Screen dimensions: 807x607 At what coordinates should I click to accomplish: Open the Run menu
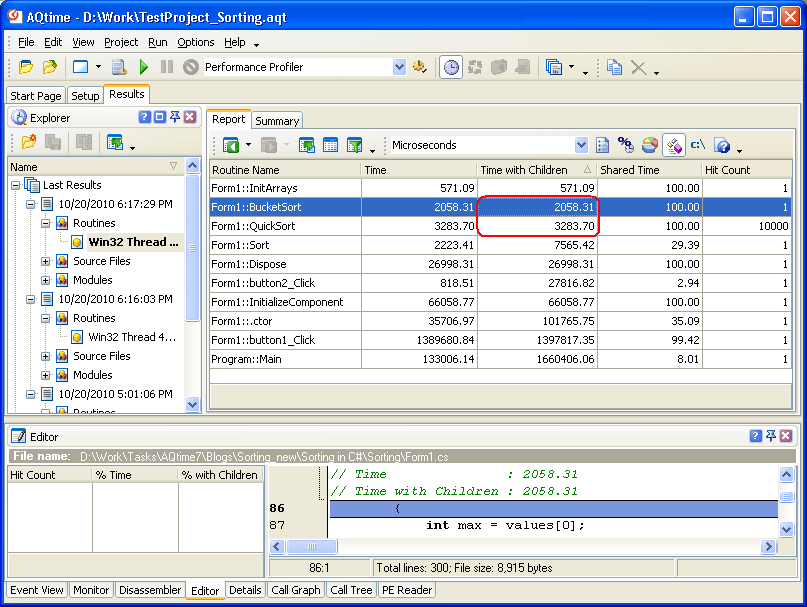(157, 42)
